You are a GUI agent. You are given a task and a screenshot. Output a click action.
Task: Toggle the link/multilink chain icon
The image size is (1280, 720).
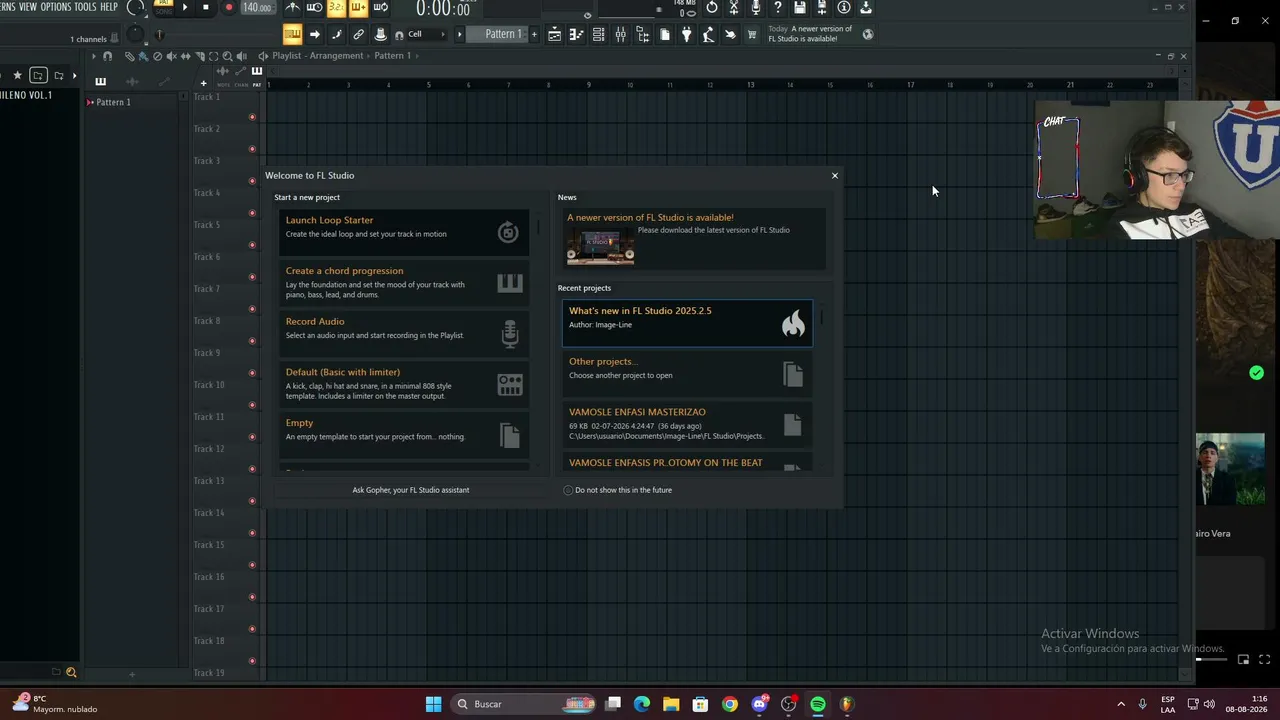tap(358, 34)
